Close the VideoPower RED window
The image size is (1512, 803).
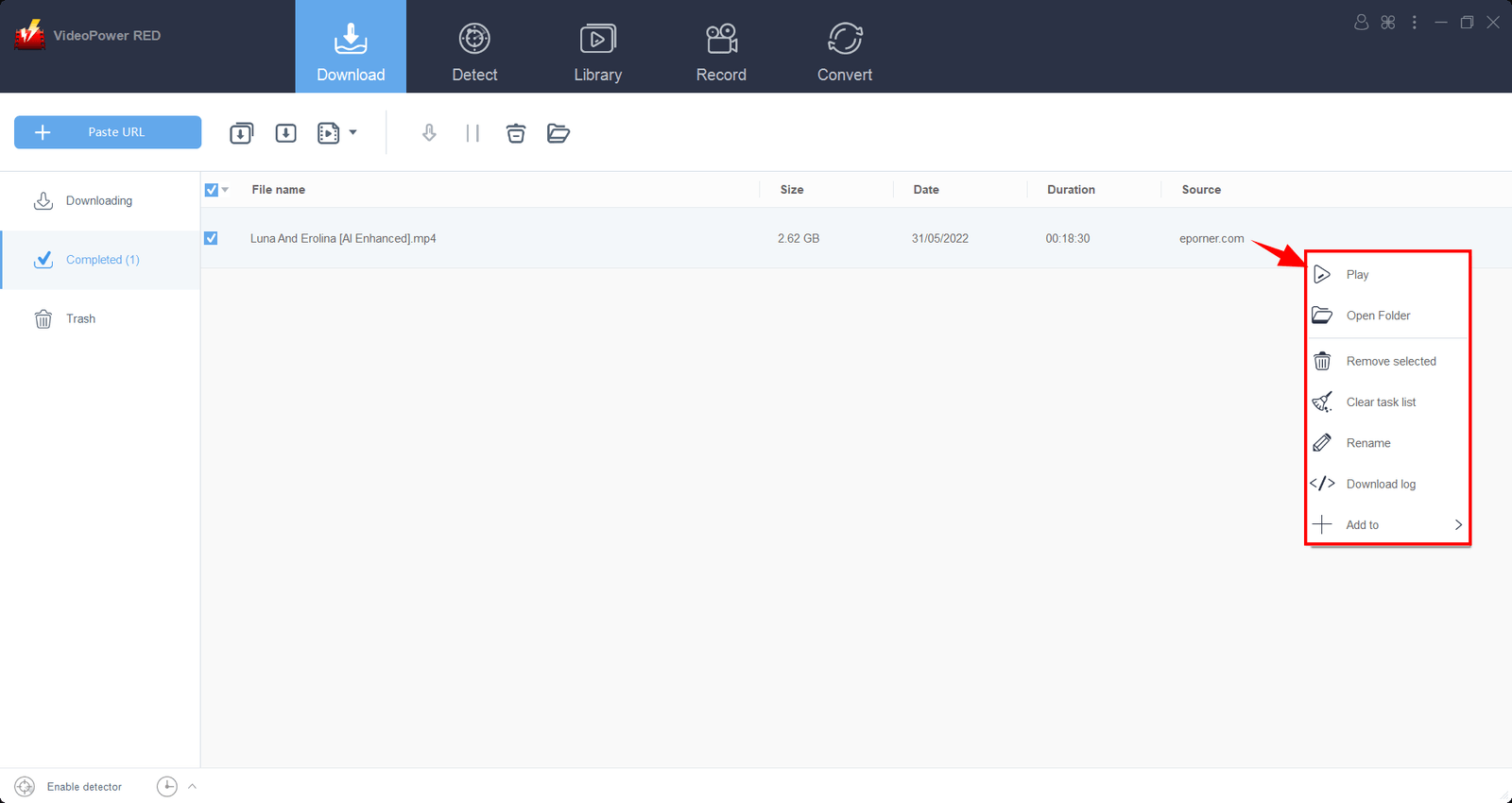click(1493, 22)
